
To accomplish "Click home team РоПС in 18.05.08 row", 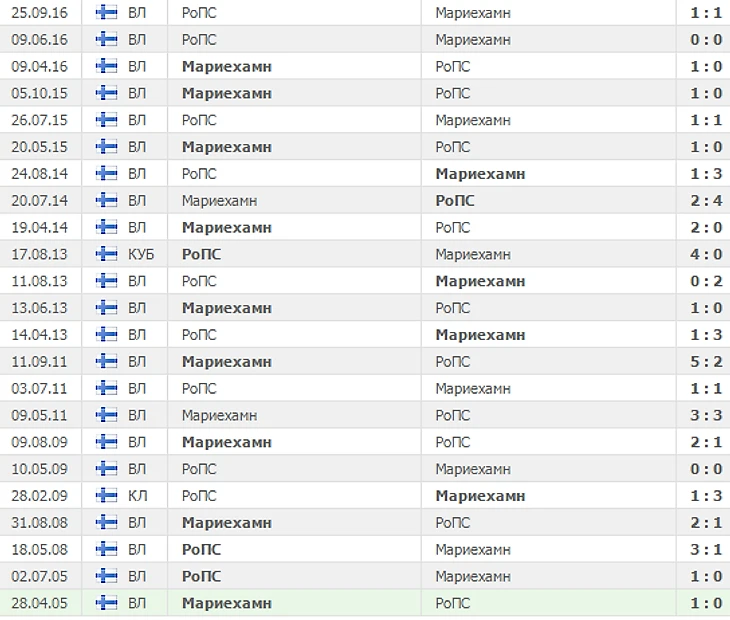I will [x=201, y=549].
